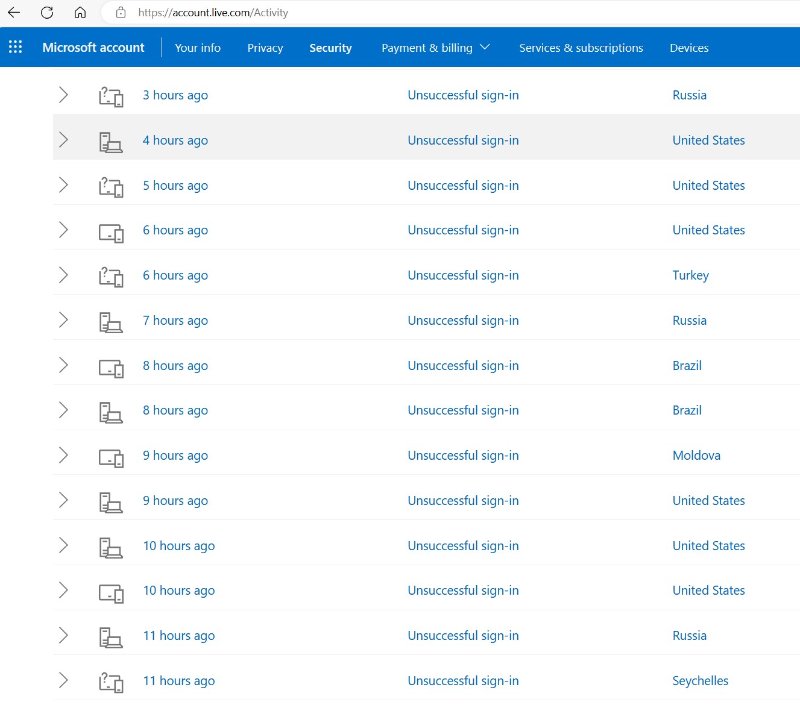Expand the 5 hours ago sign-in entry
The height and width of the screenshot is (711, 800).
(x=63, y=185)
